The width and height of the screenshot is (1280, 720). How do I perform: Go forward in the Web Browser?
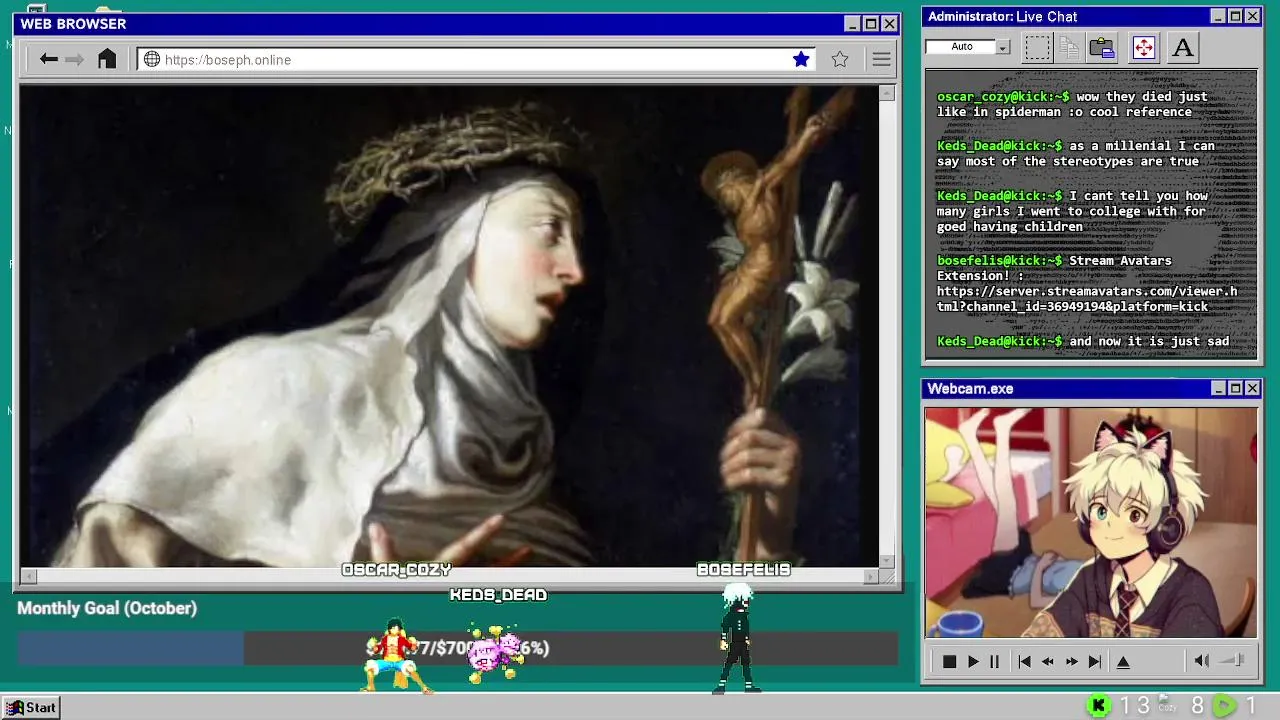75,59
